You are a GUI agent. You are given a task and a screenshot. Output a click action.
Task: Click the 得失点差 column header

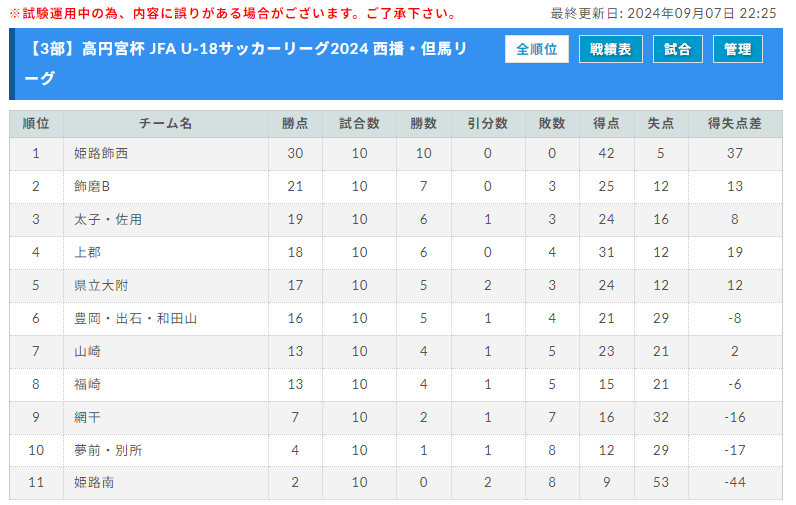(x=735, y=123)
